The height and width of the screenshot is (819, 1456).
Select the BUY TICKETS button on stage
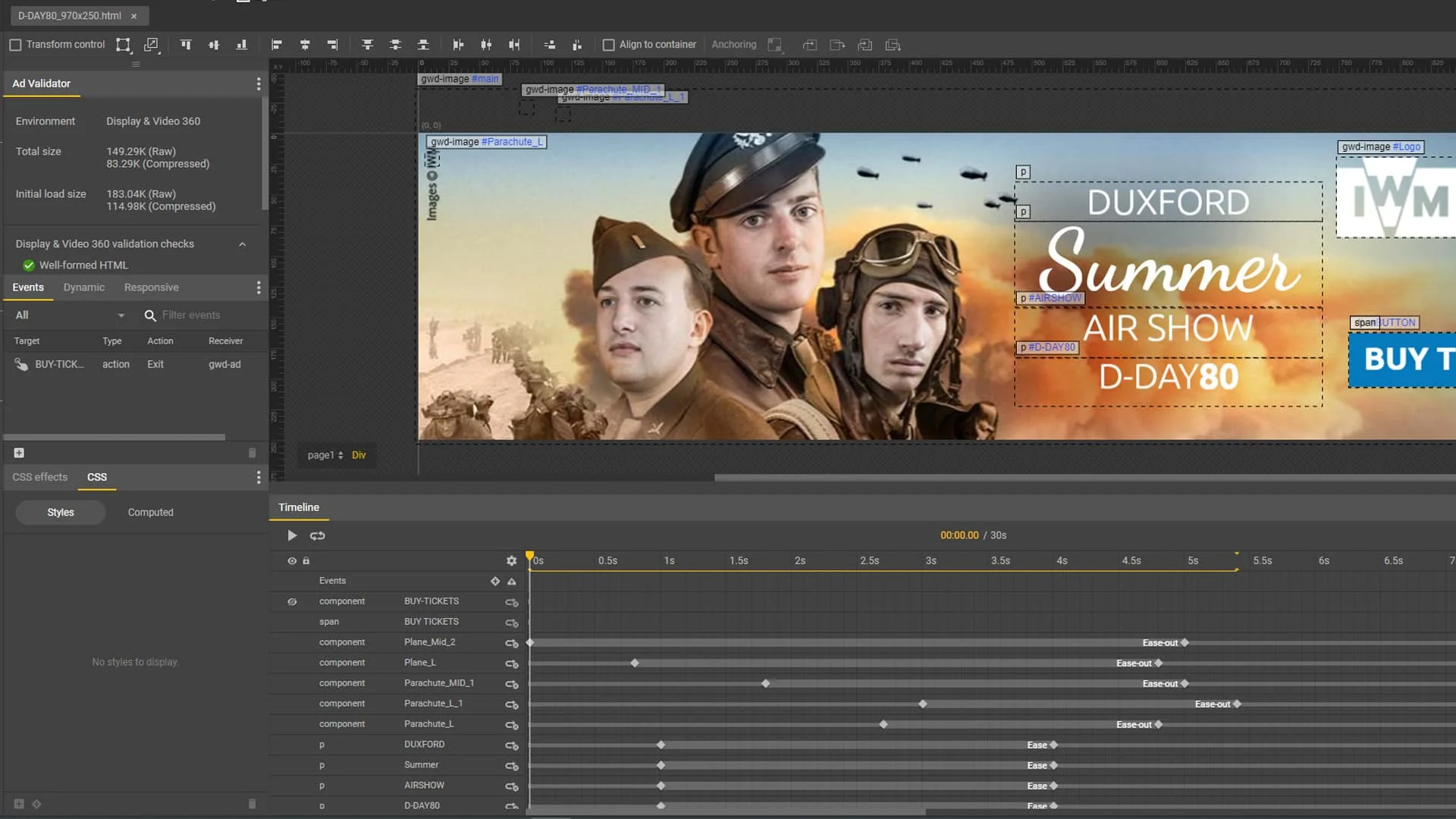(x=1401, y=359)
